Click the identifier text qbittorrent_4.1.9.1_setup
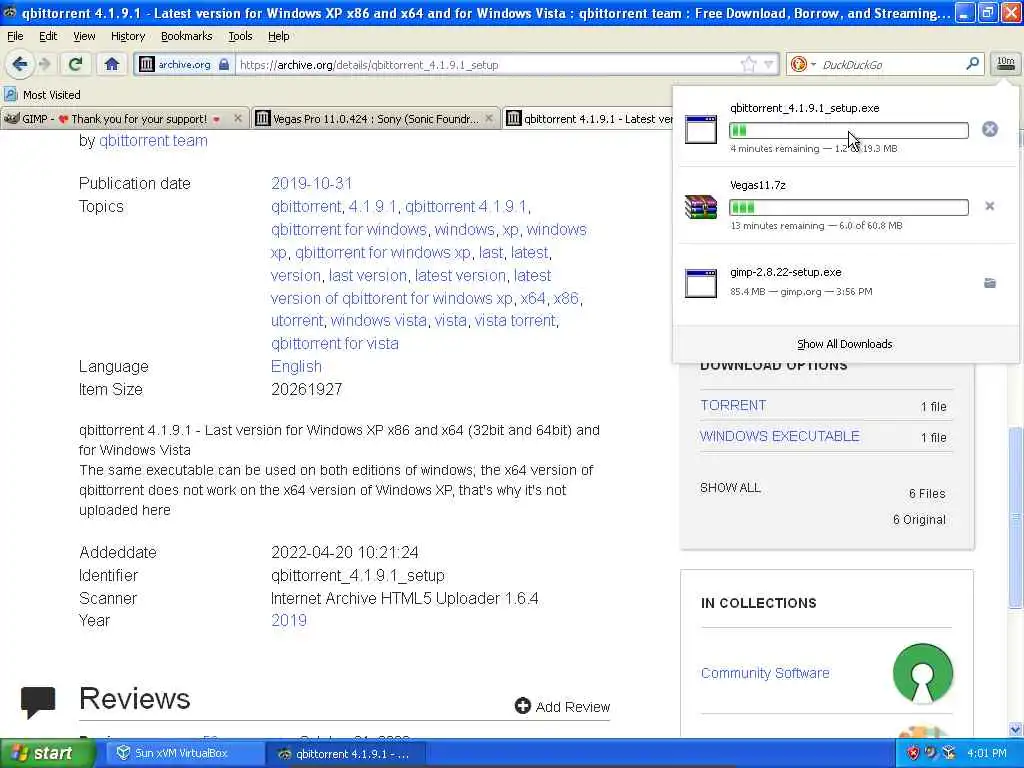 [x=358, y=575]
